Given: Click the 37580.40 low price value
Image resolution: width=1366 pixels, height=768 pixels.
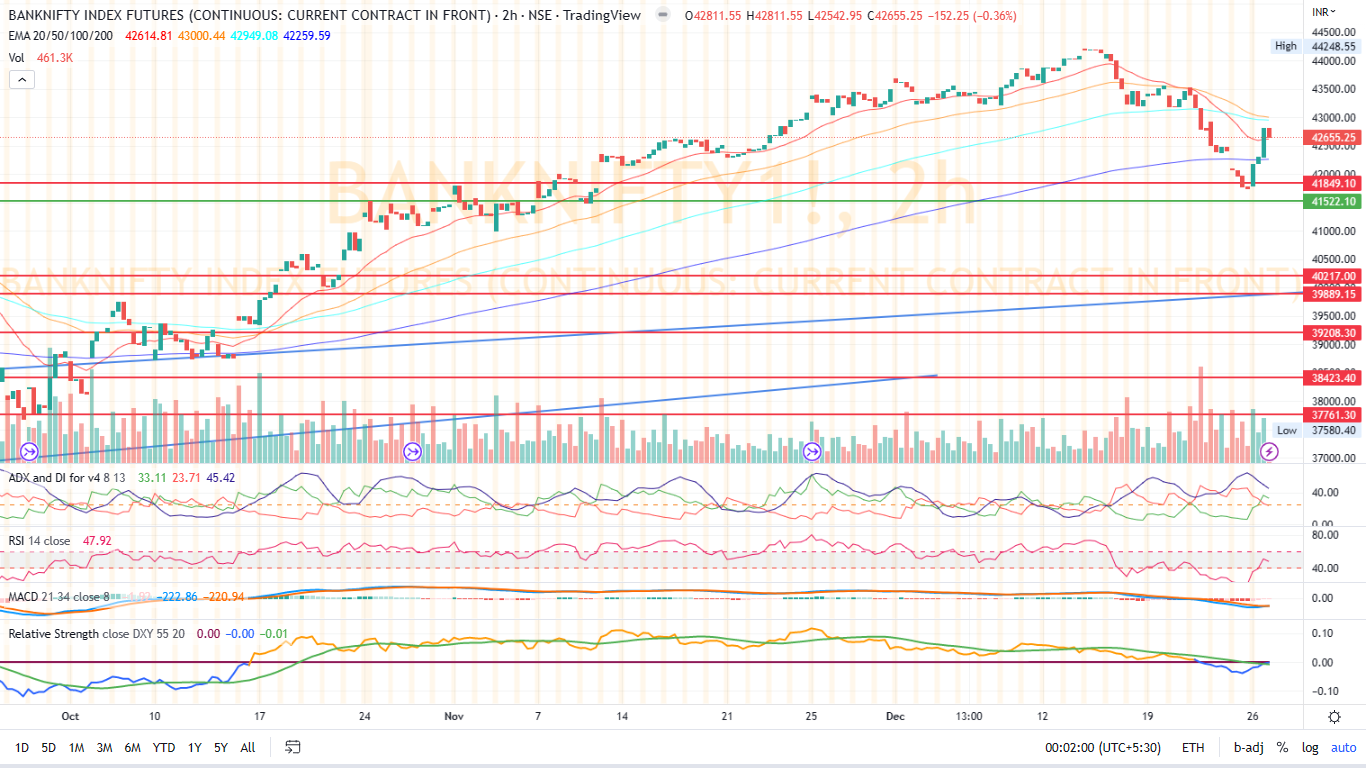Looking at the screenshot, I should click(1333, 430).
